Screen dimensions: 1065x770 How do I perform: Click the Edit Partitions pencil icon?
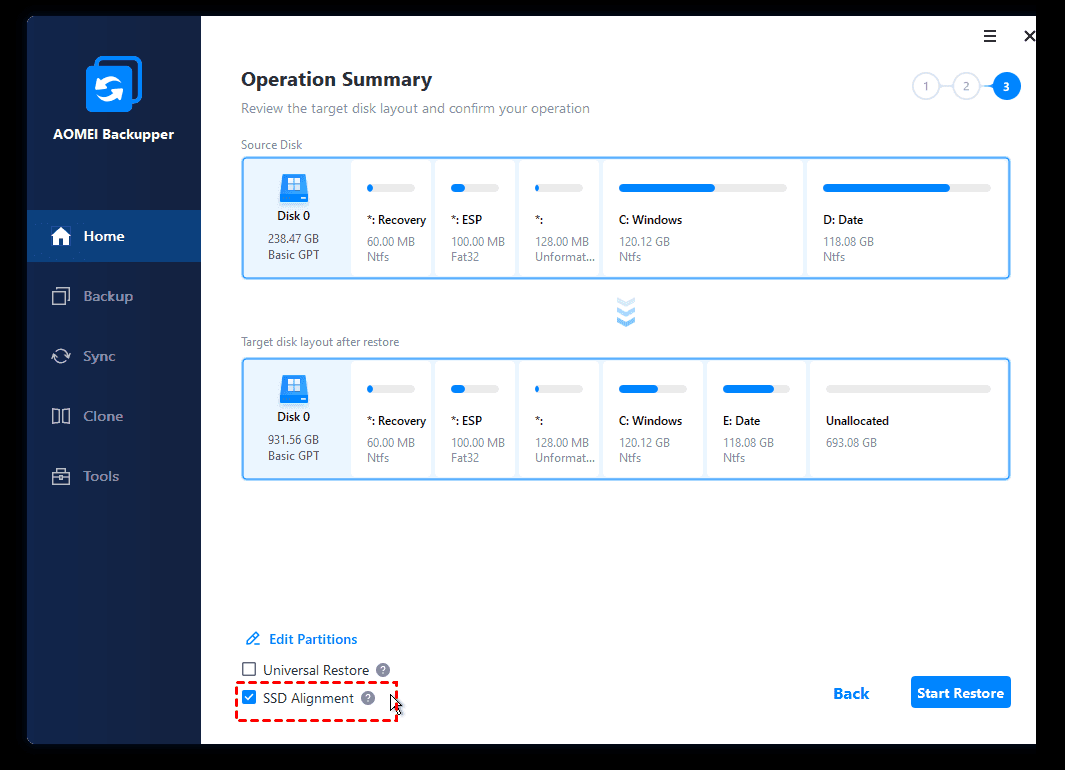(x=253, y=639)
